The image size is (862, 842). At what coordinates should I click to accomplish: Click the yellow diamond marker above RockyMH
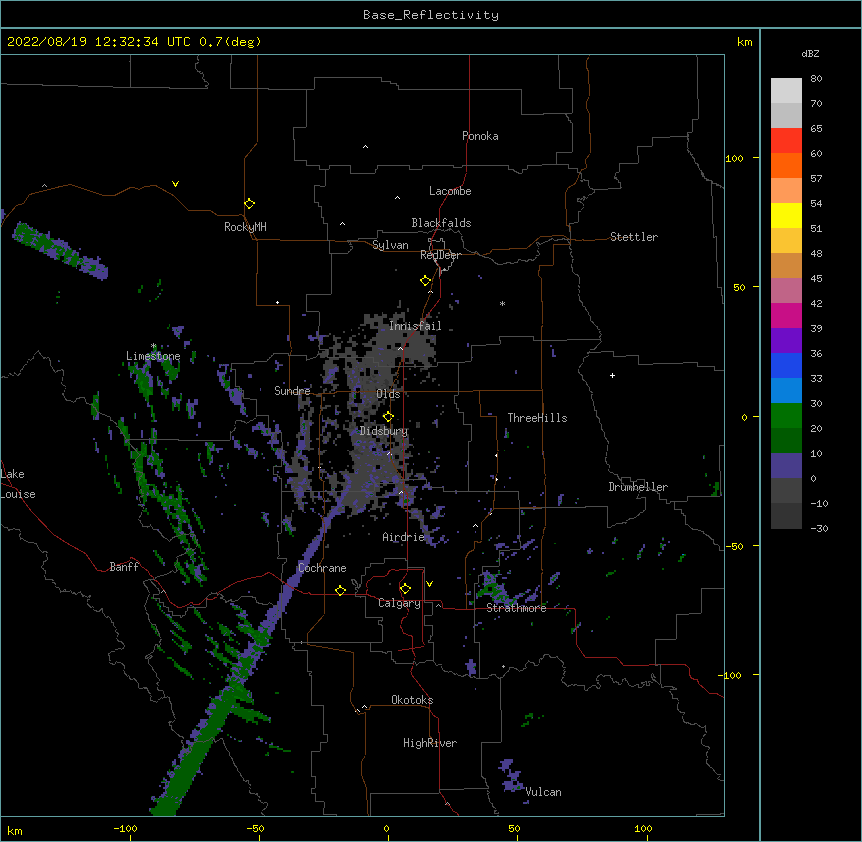pyautogui.click(x=250, y=204)
